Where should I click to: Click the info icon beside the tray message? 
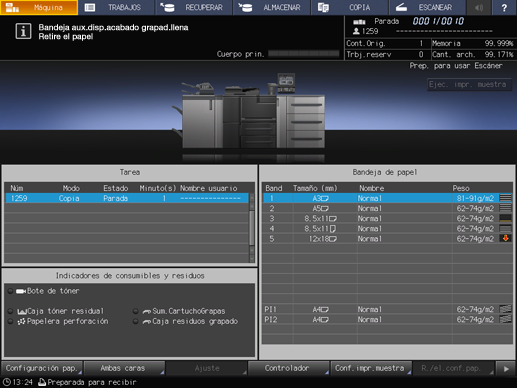(x=23, y=31)
